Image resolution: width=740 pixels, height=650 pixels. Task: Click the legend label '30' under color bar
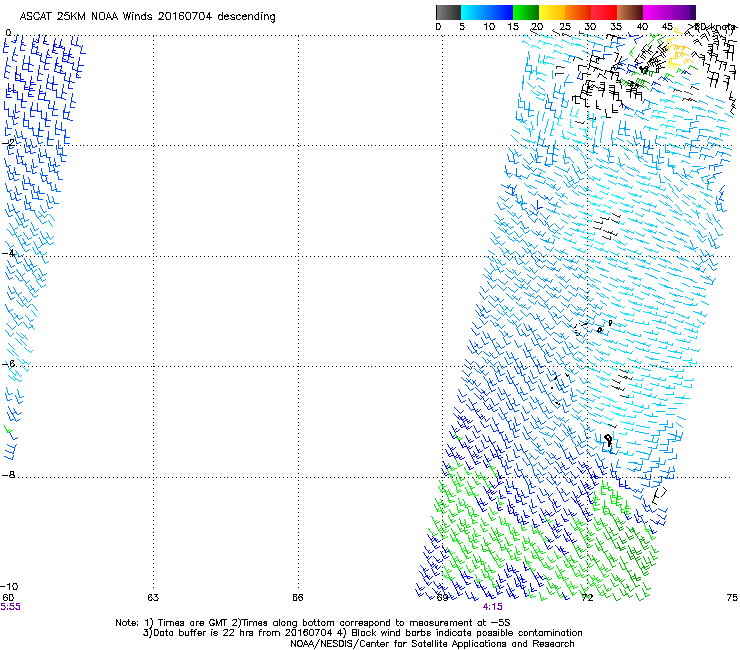[x=590, y=27]
